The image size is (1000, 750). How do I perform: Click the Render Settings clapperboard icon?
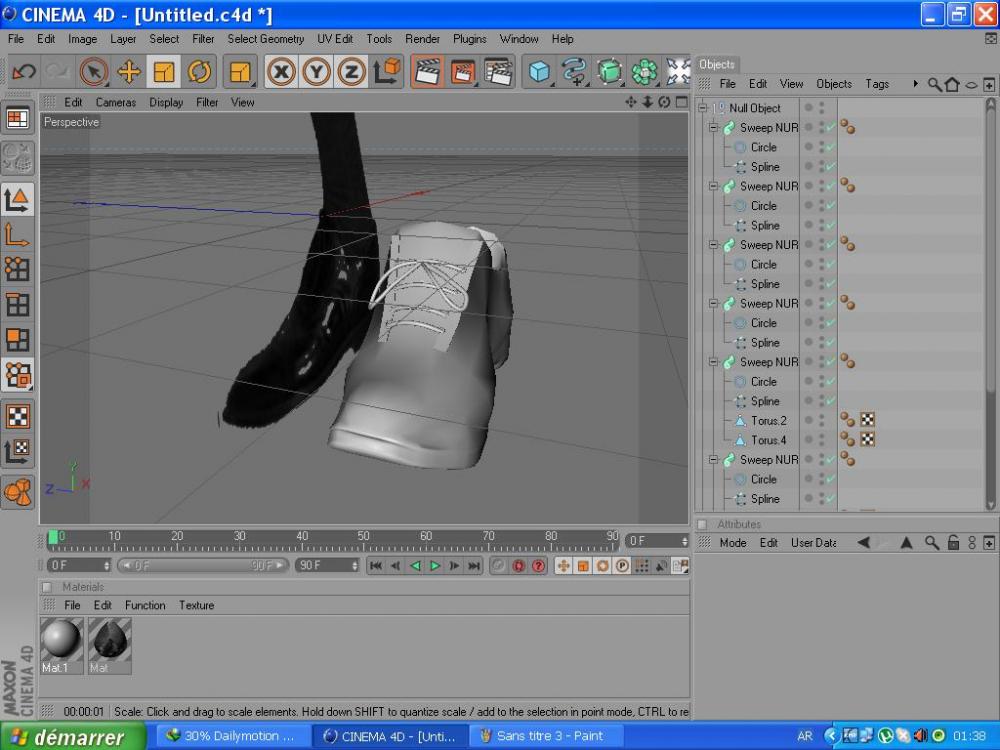point(498,72)
